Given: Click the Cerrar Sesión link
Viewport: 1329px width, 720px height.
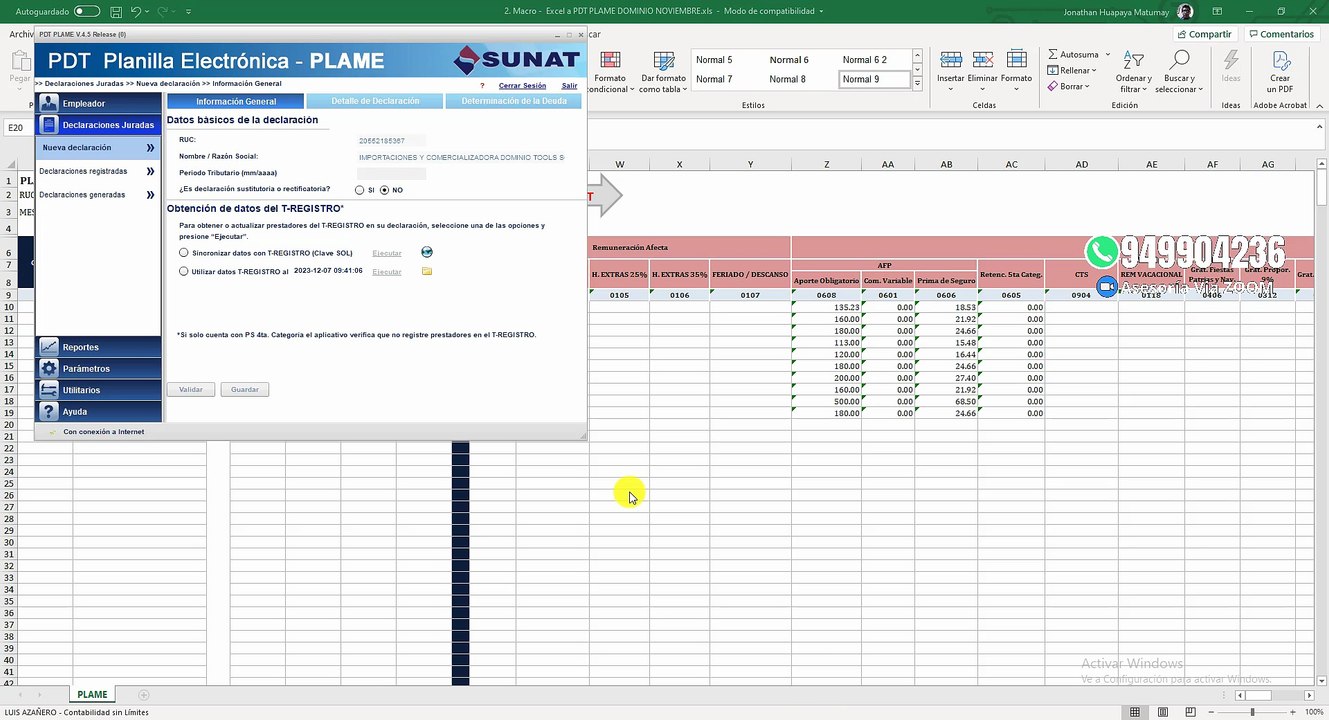Looking at the screenshot, I should 523,86.
